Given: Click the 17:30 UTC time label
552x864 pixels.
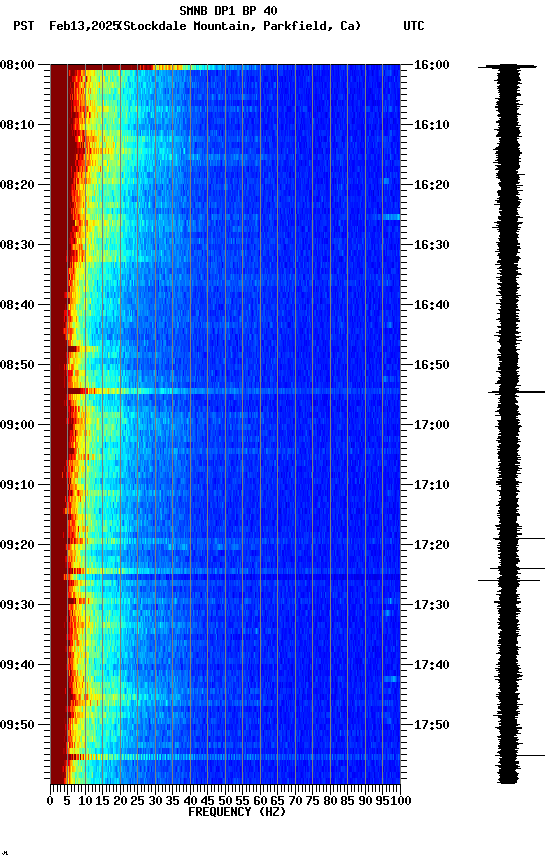Looking at the screenshot, I should 432,605.
